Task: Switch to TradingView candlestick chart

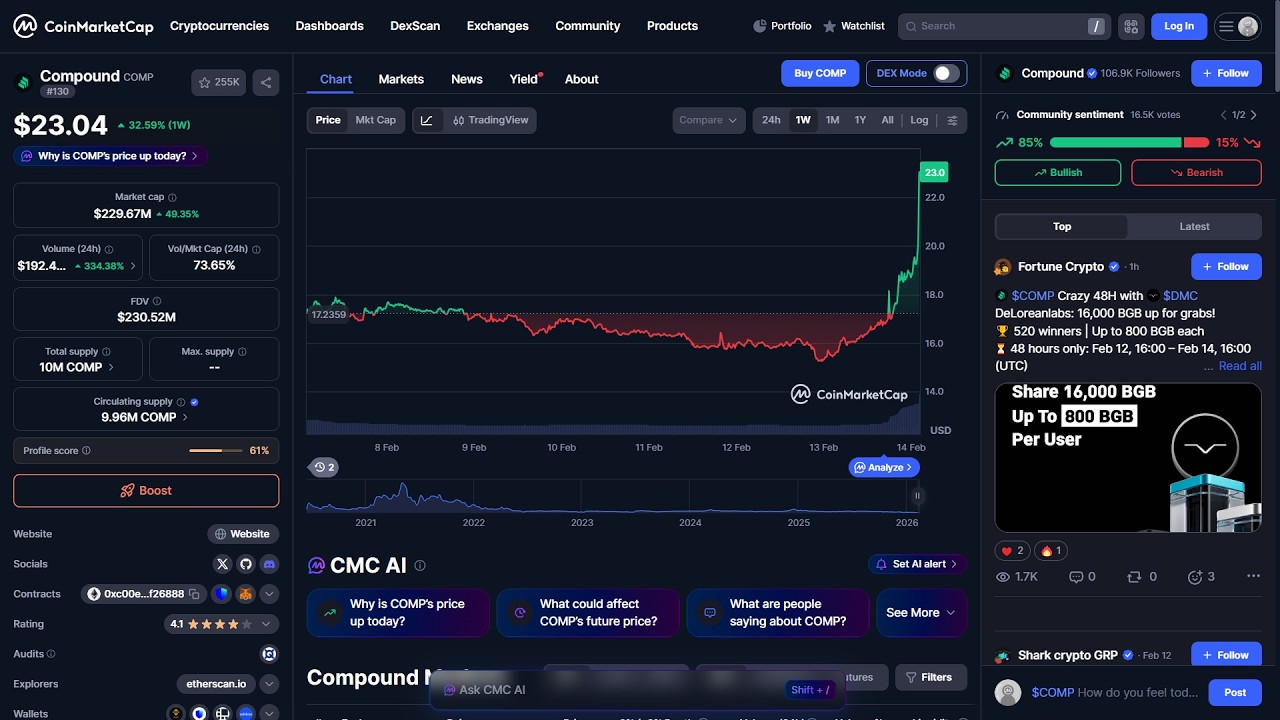Action: (489, 120)
